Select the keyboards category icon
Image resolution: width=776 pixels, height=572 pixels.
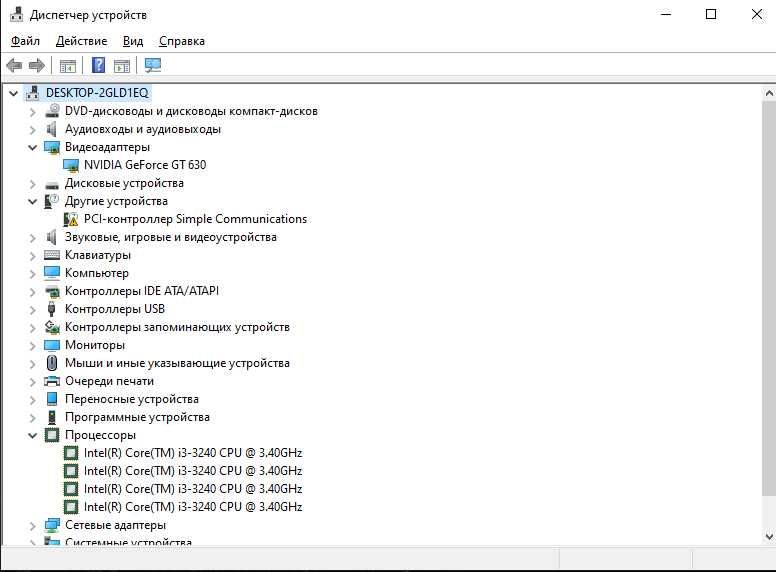click(x=52, y=255)
